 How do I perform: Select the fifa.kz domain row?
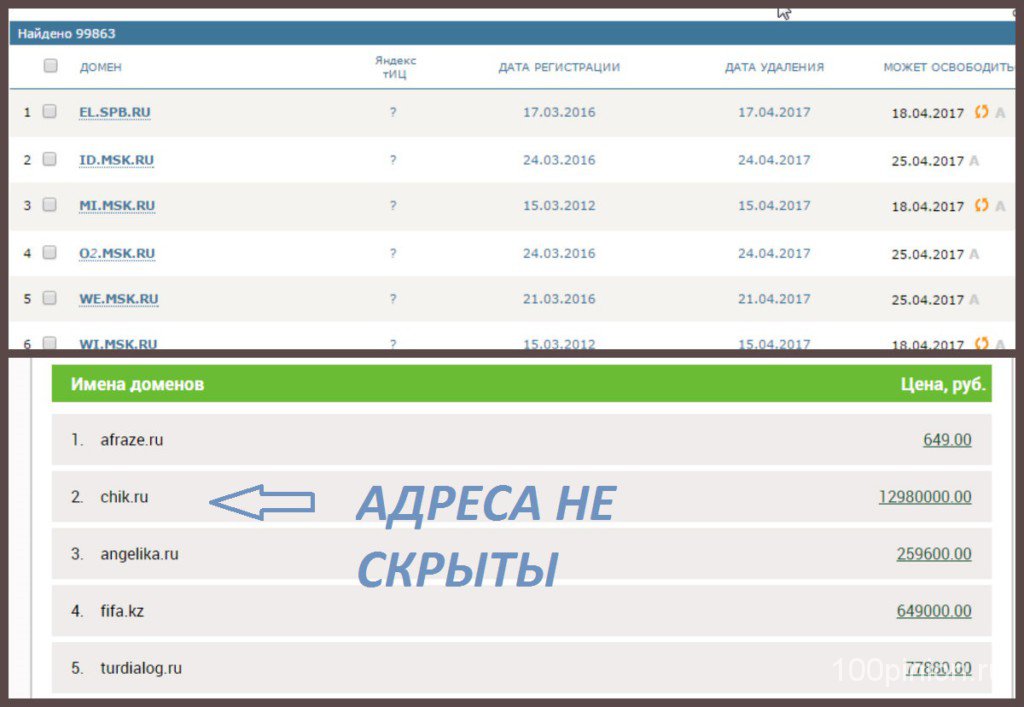(122, 611)
